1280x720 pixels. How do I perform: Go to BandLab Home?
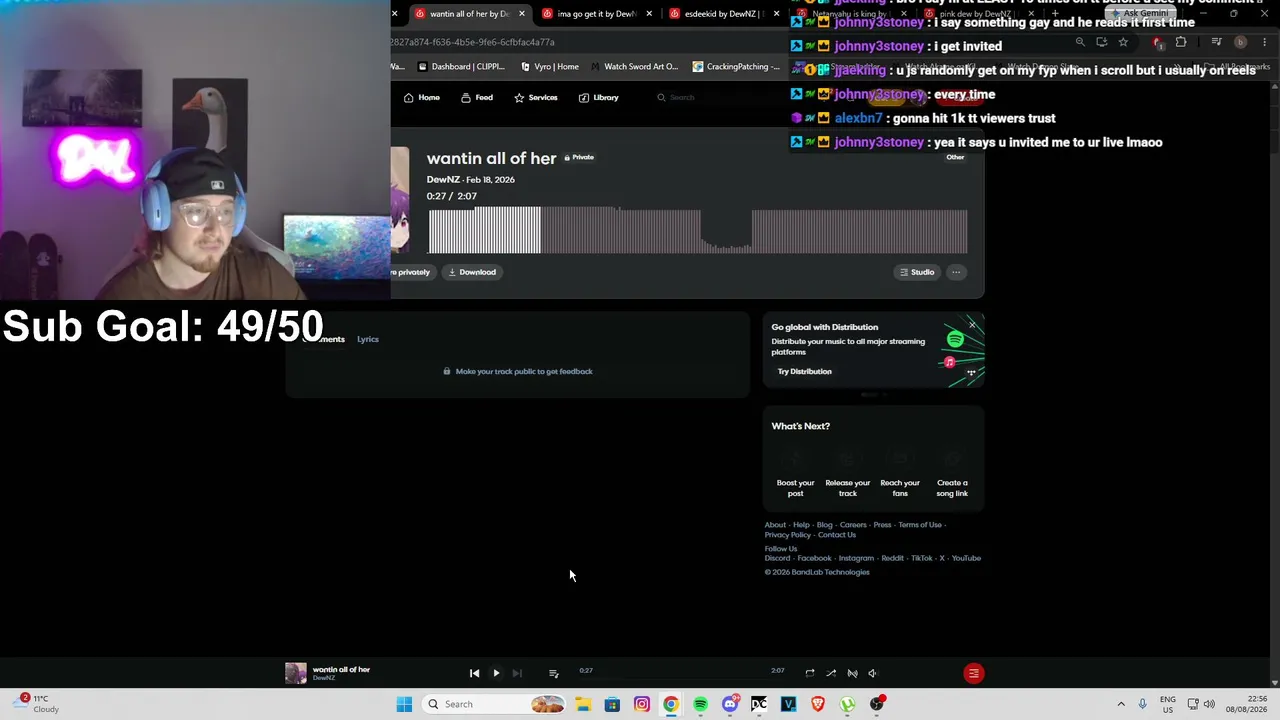[422, 97]
